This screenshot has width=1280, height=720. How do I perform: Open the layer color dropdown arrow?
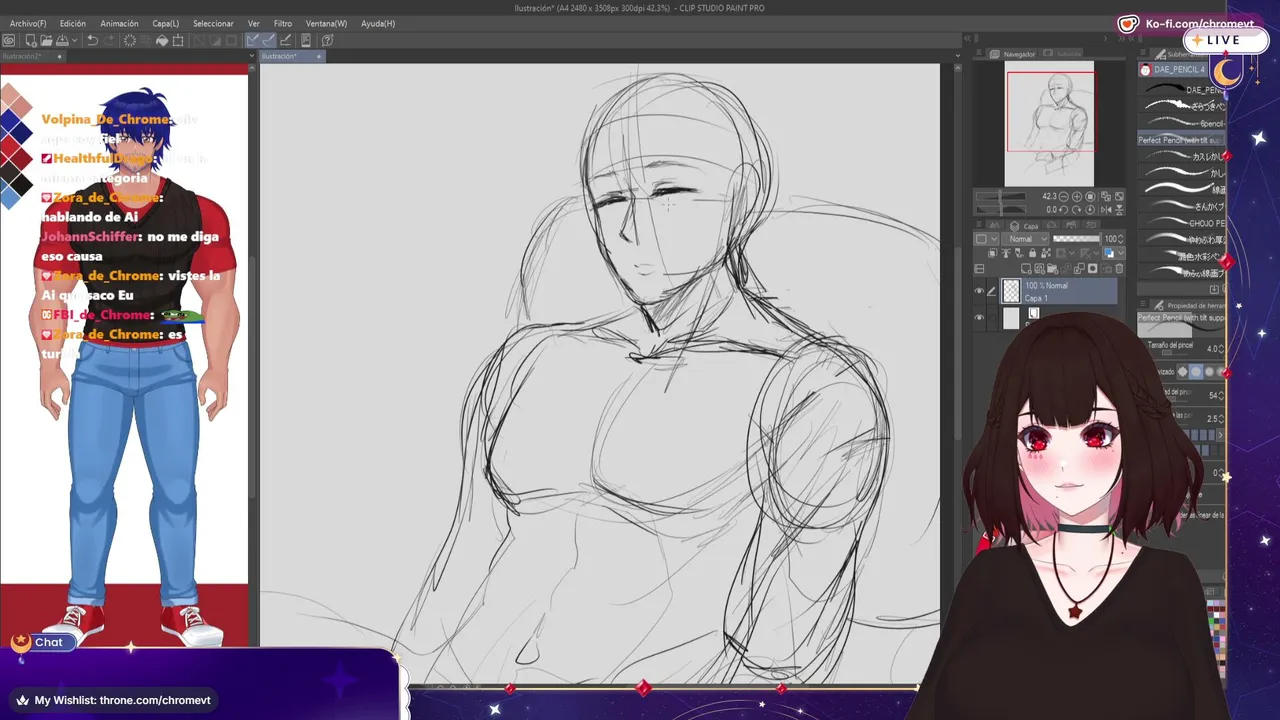tap(1121, 253)
